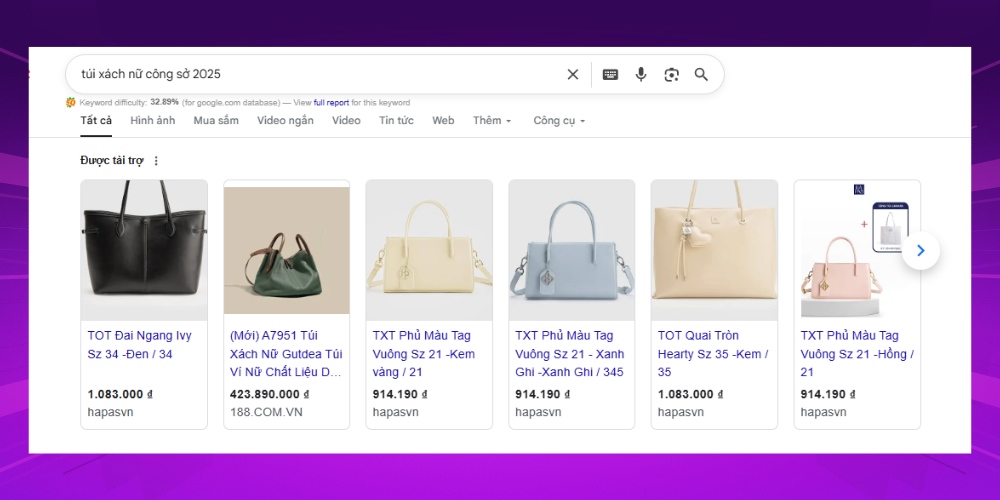Open search by image lens icon
This screenshot has width=1000, height=500.
tap(671, 74)
